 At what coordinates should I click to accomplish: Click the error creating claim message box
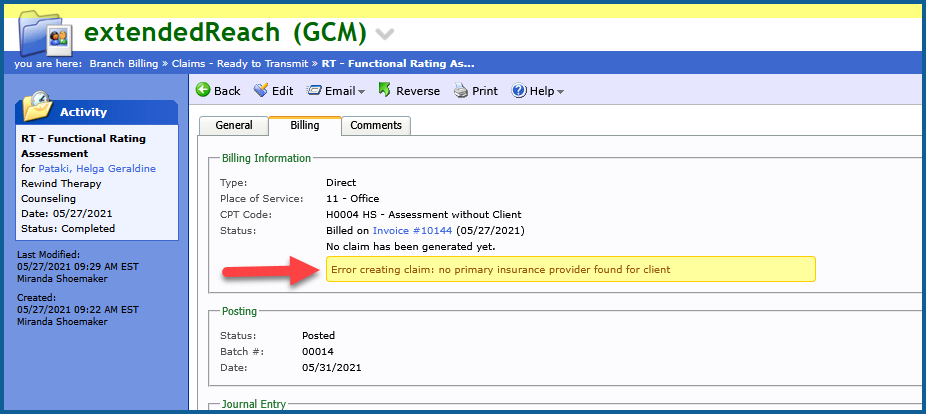coord(570,269)
